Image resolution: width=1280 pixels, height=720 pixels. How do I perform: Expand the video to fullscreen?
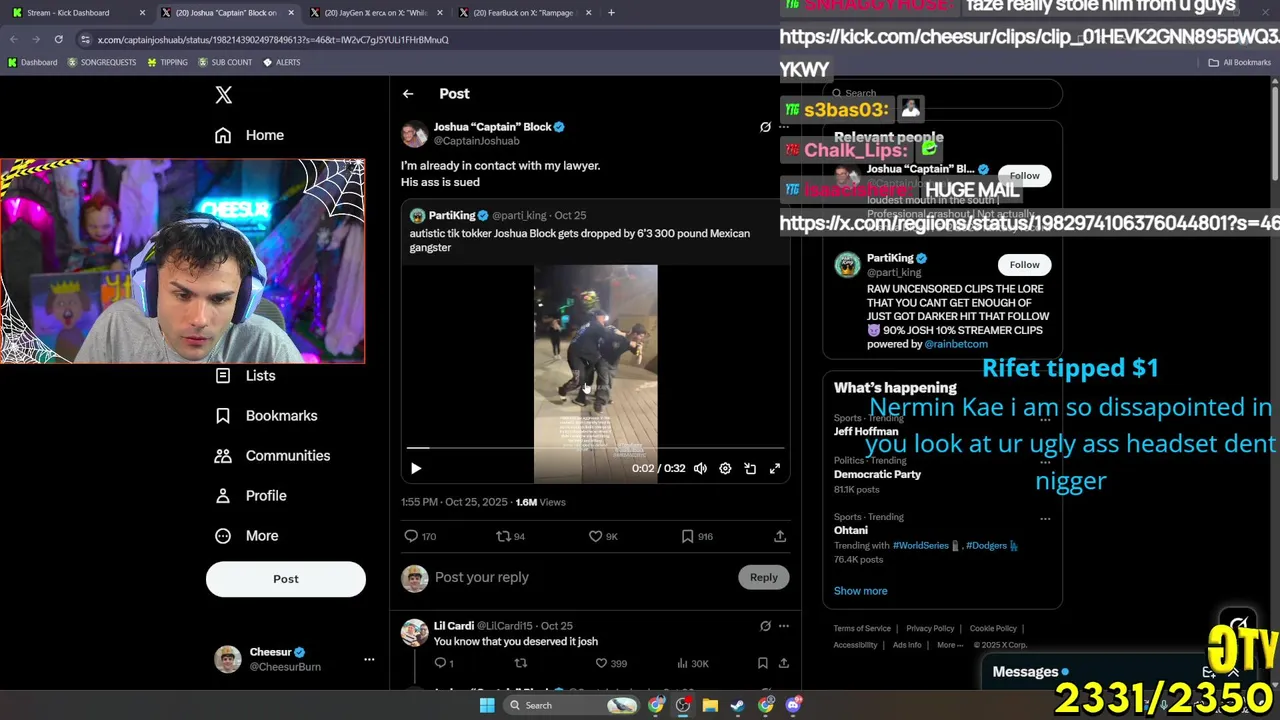pyautogui.click(x=774, y=468)
